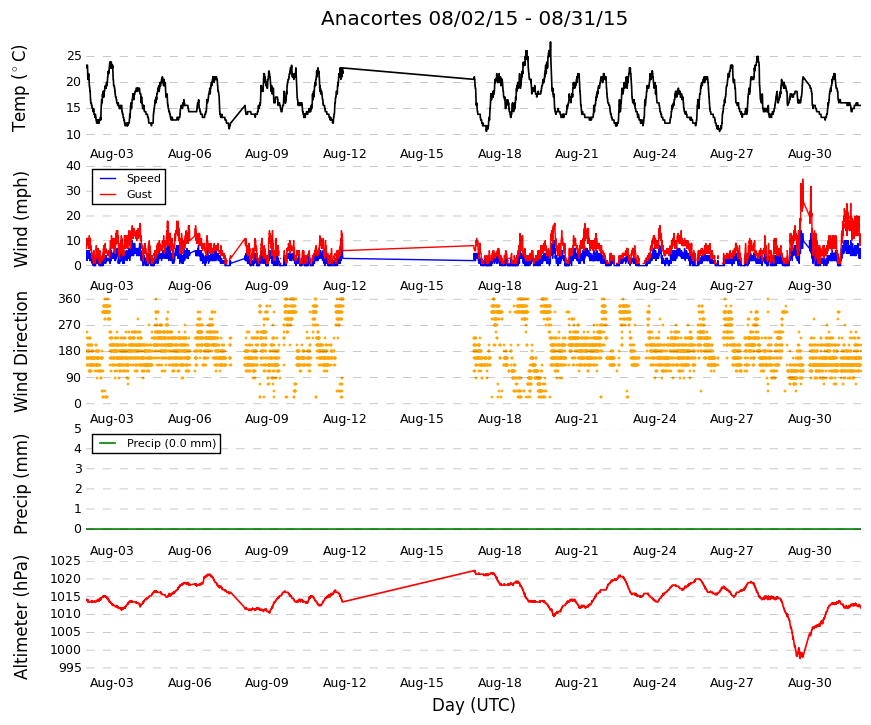
Task: Click the Temp (°C) axis label
Action: coord(19,88)
